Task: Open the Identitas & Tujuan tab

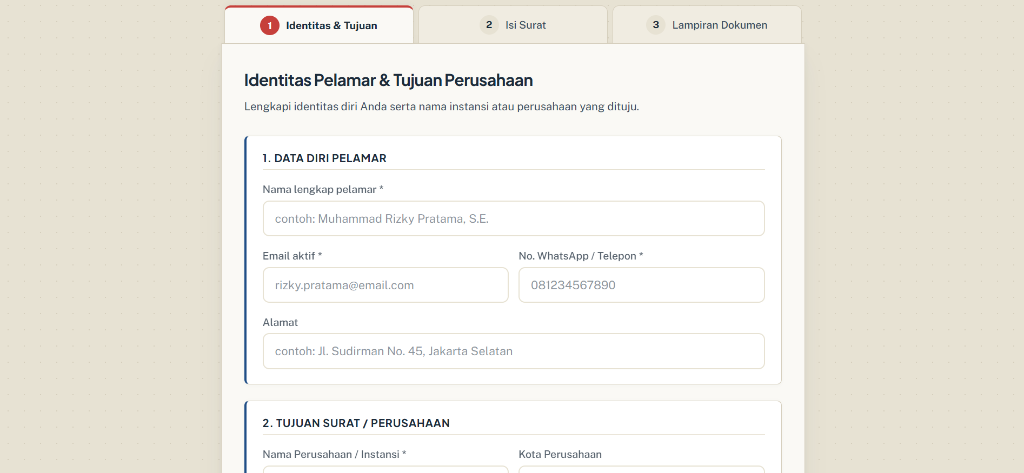Action: 319,25
